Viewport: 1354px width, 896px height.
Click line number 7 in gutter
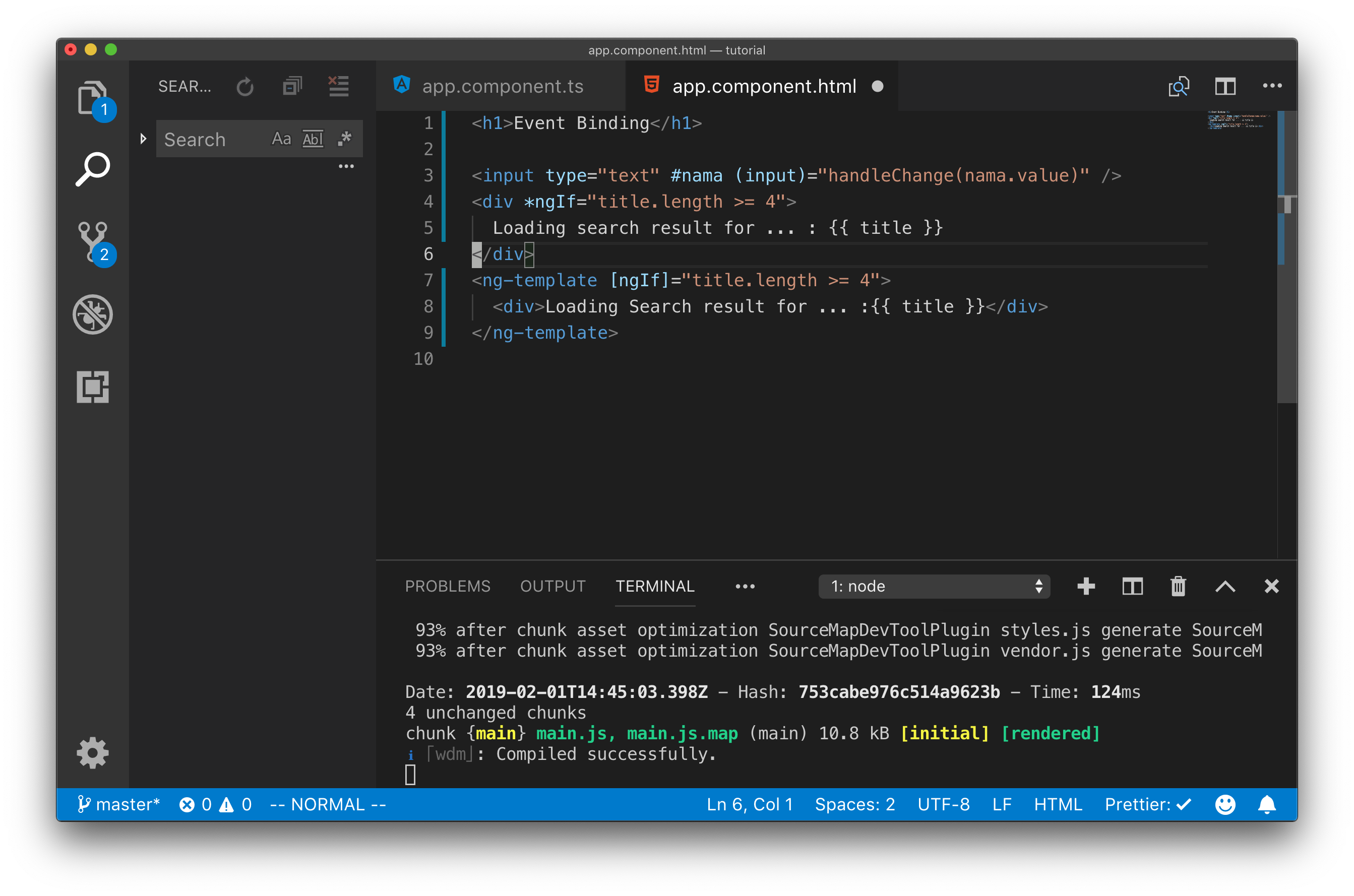click(428, 280)
